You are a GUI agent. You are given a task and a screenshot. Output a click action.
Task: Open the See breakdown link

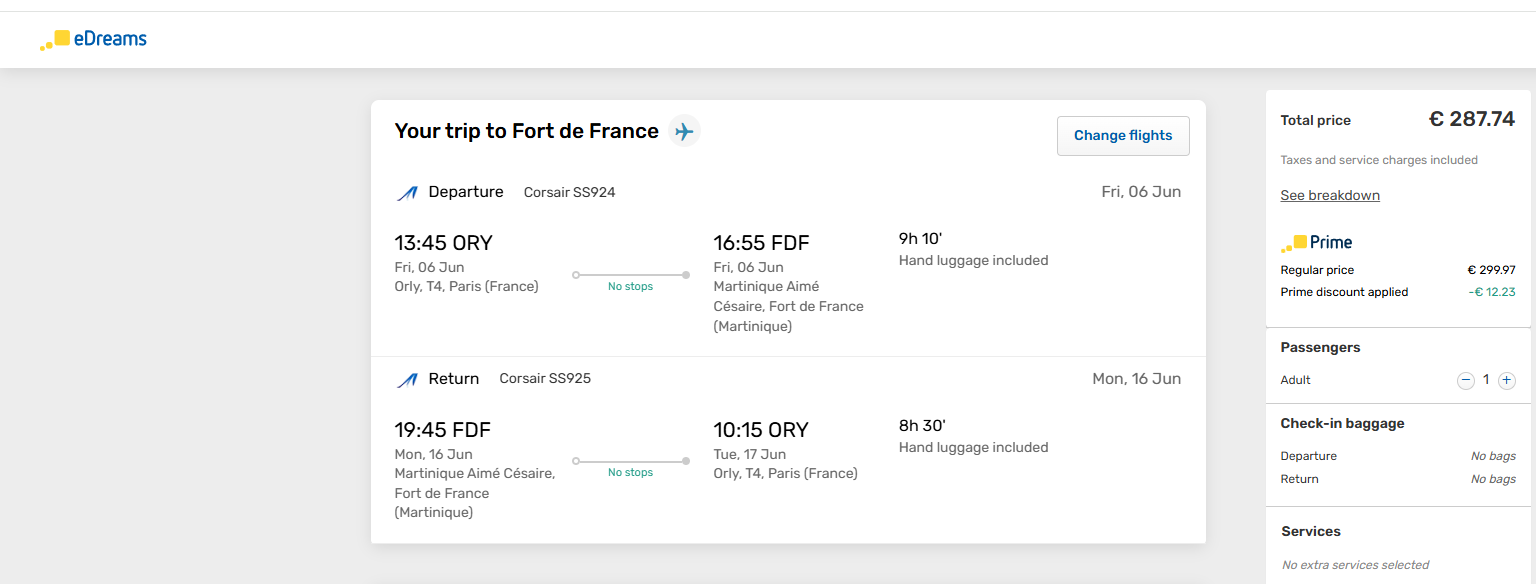pyautogui.click(x=1330, y=195)
